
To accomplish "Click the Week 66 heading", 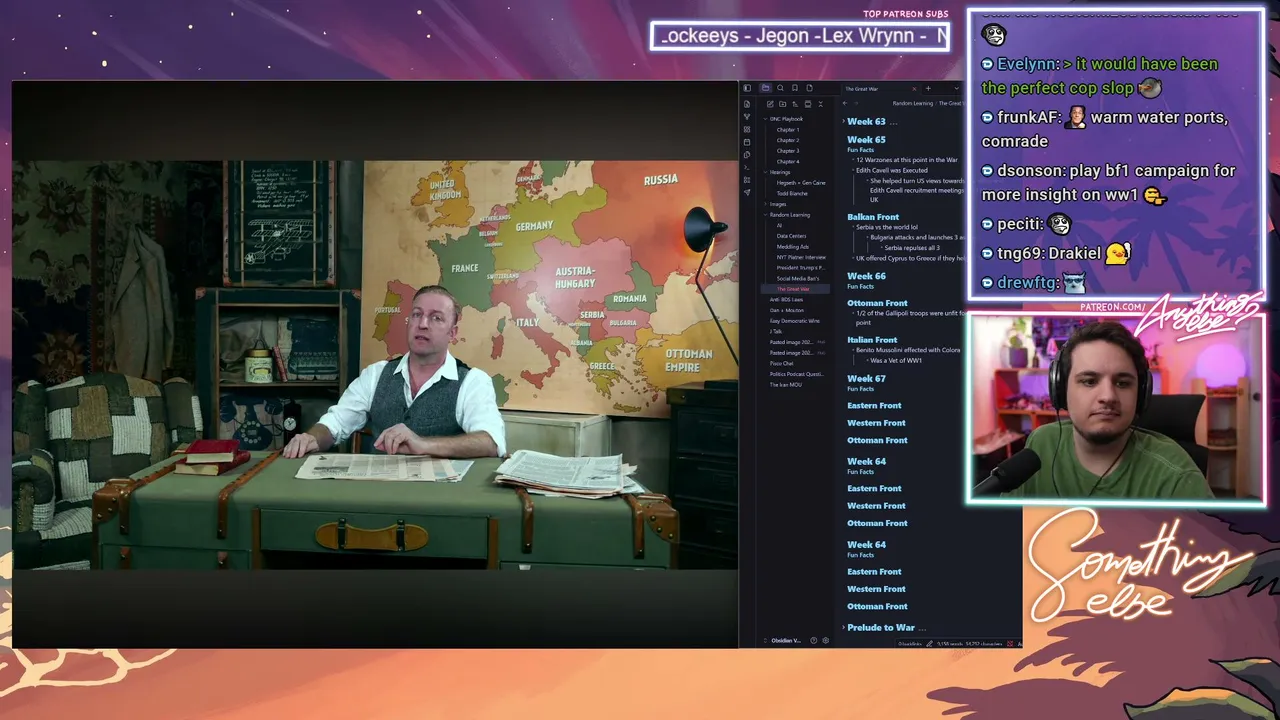I will [x=866, y=276].
